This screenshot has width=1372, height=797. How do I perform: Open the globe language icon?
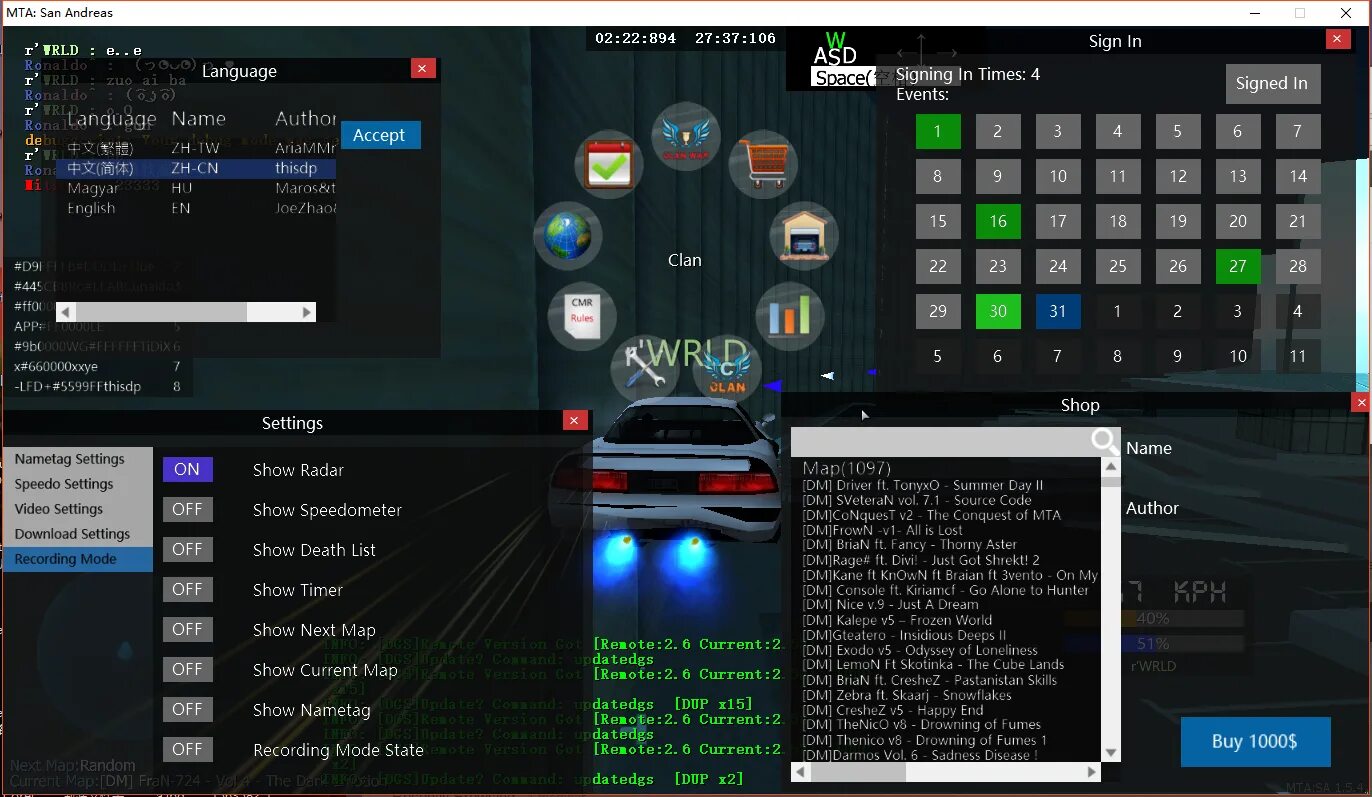click(x=568, y=236)
